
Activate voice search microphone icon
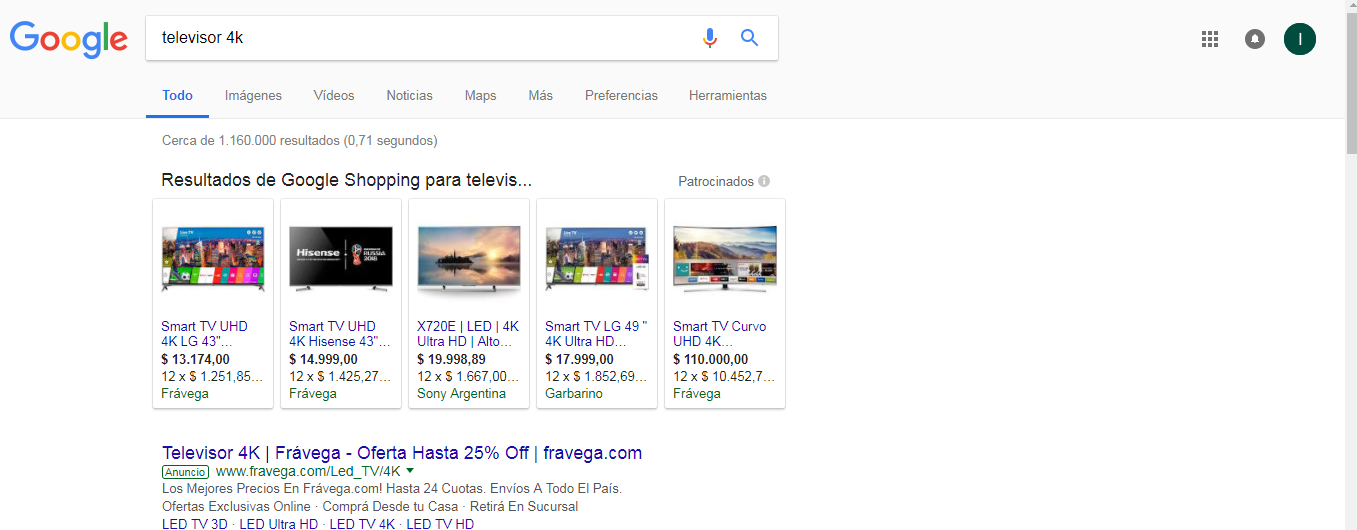point(710,38)
